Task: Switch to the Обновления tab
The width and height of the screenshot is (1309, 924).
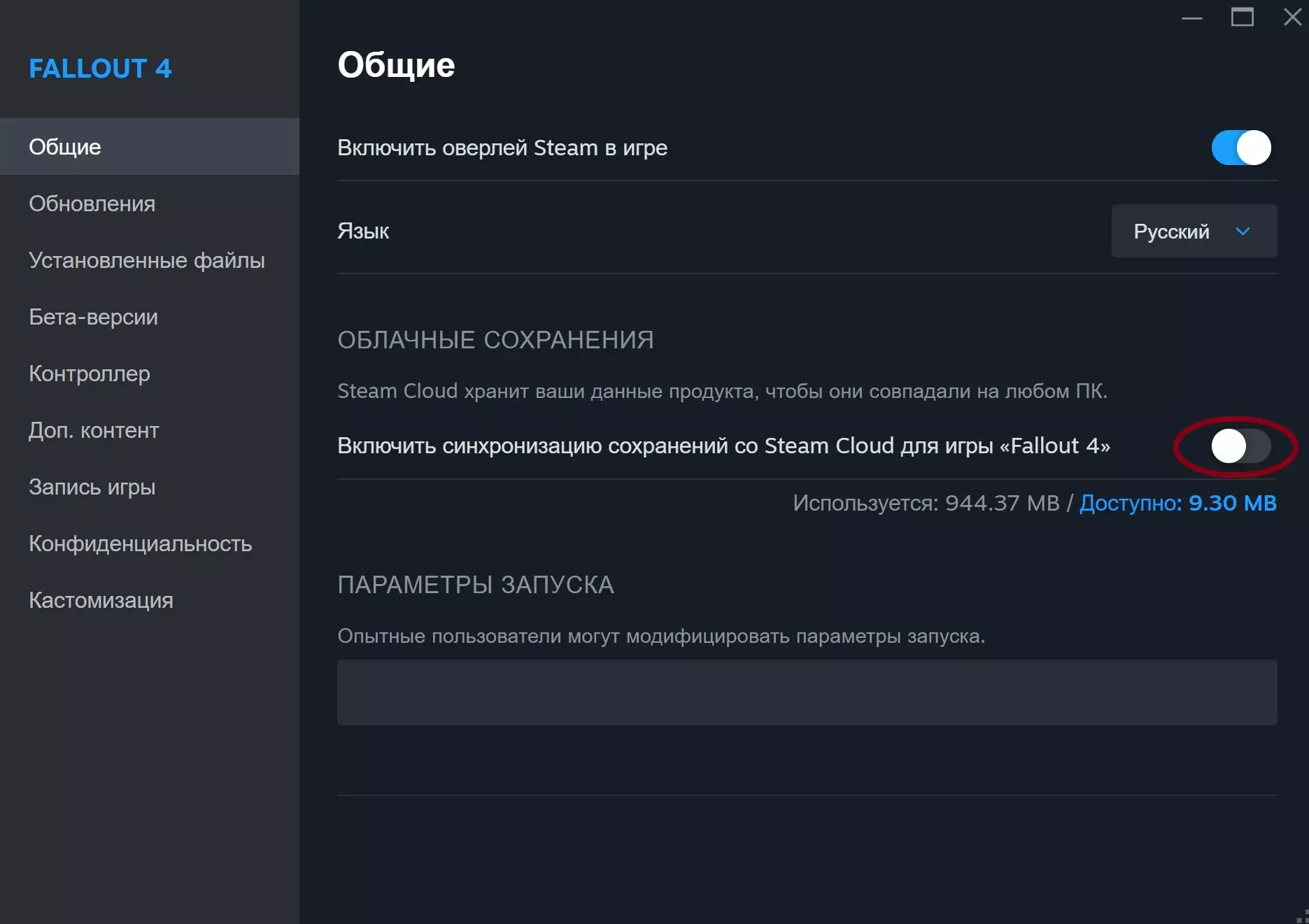Action: [x=92, y=204]
